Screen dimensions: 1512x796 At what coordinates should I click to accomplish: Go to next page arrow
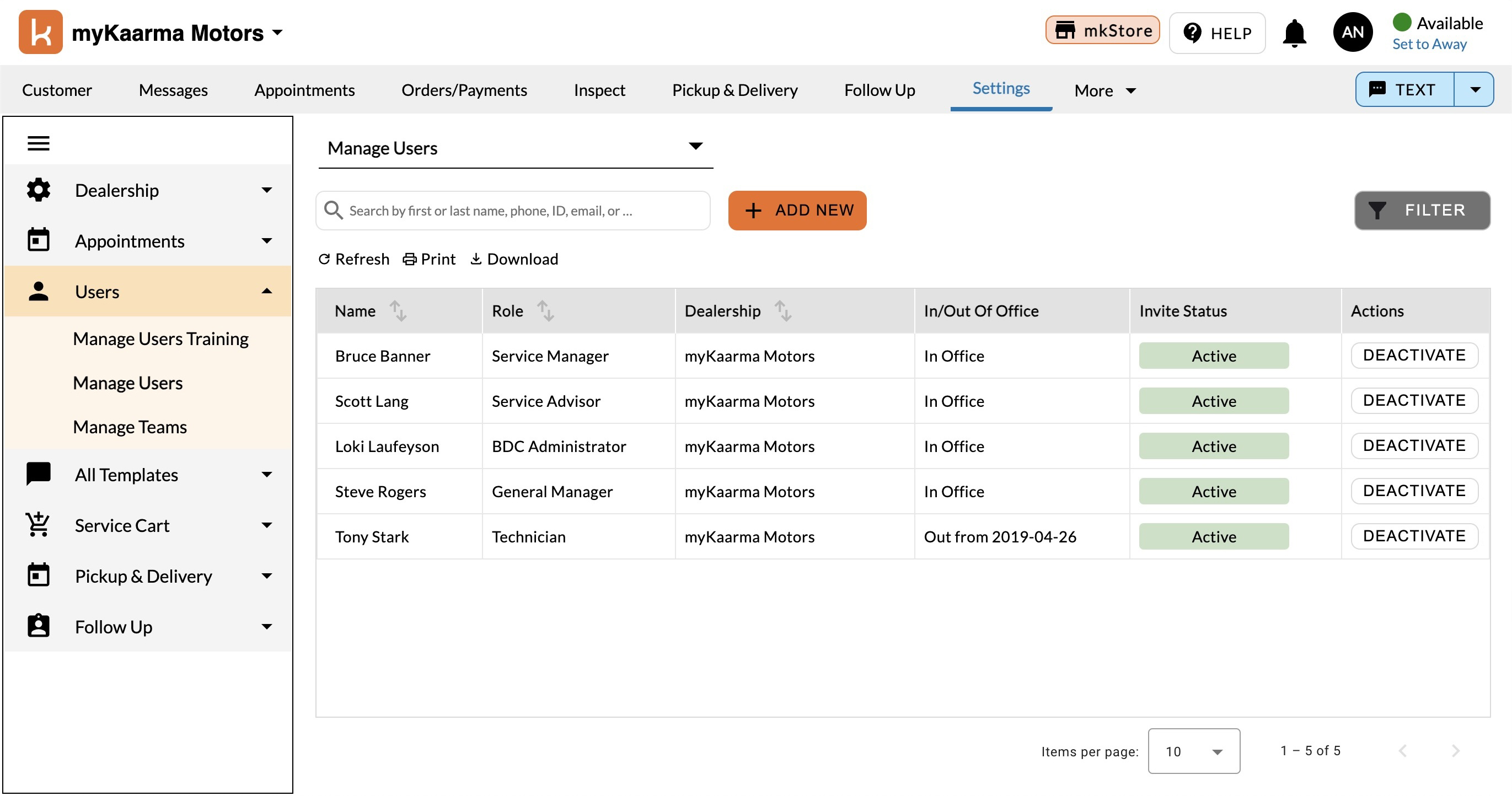click(1455, 751)
